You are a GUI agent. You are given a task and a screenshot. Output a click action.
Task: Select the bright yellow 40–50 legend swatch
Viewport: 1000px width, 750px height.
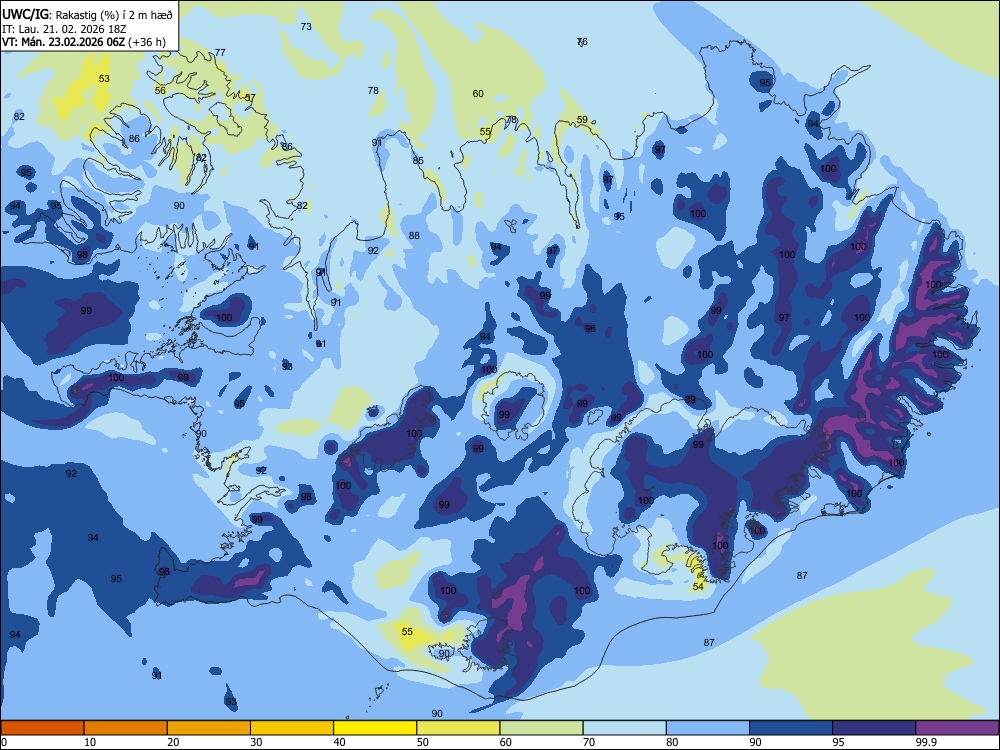tap(375, 728)
